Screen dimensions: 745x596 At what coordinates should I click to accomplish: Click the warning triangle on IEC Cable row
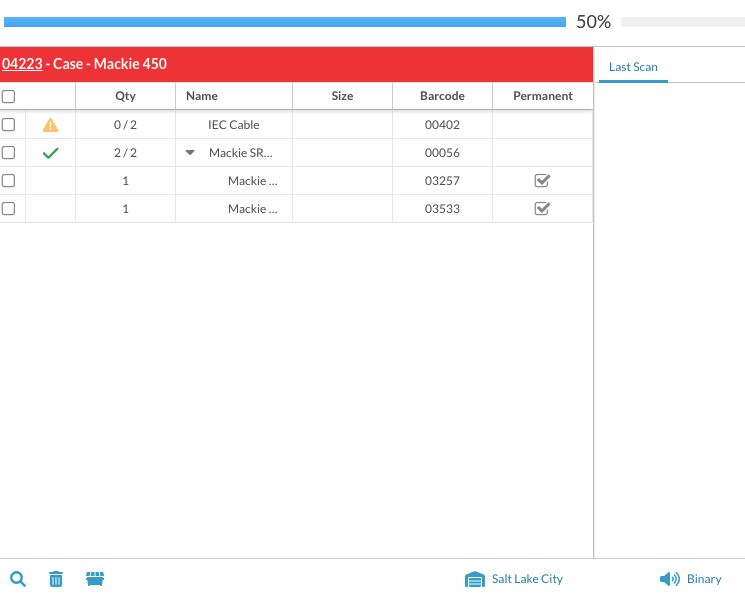tap(50, 125)
